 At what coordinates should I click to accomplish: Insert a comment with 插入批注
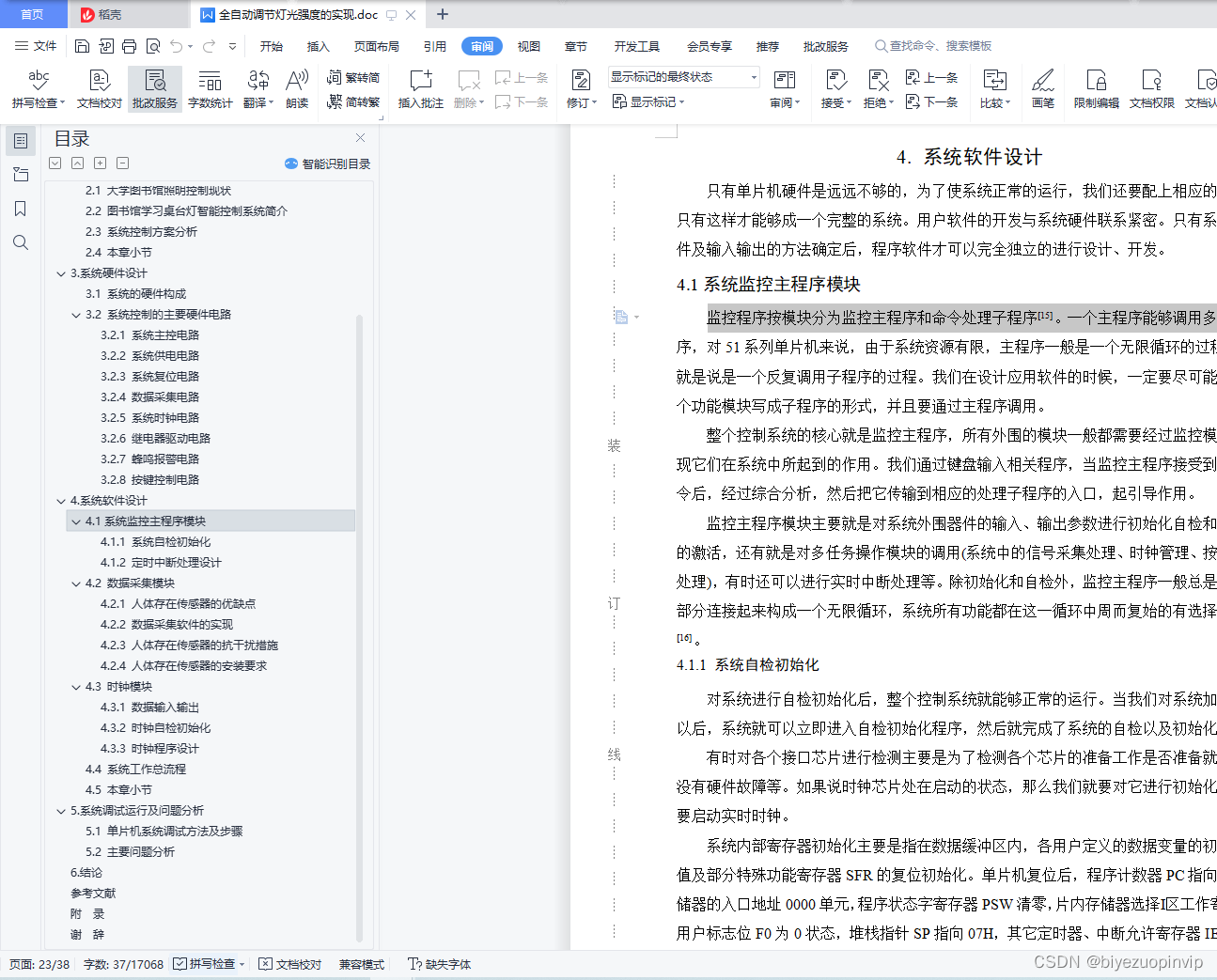tap(420, 89)
